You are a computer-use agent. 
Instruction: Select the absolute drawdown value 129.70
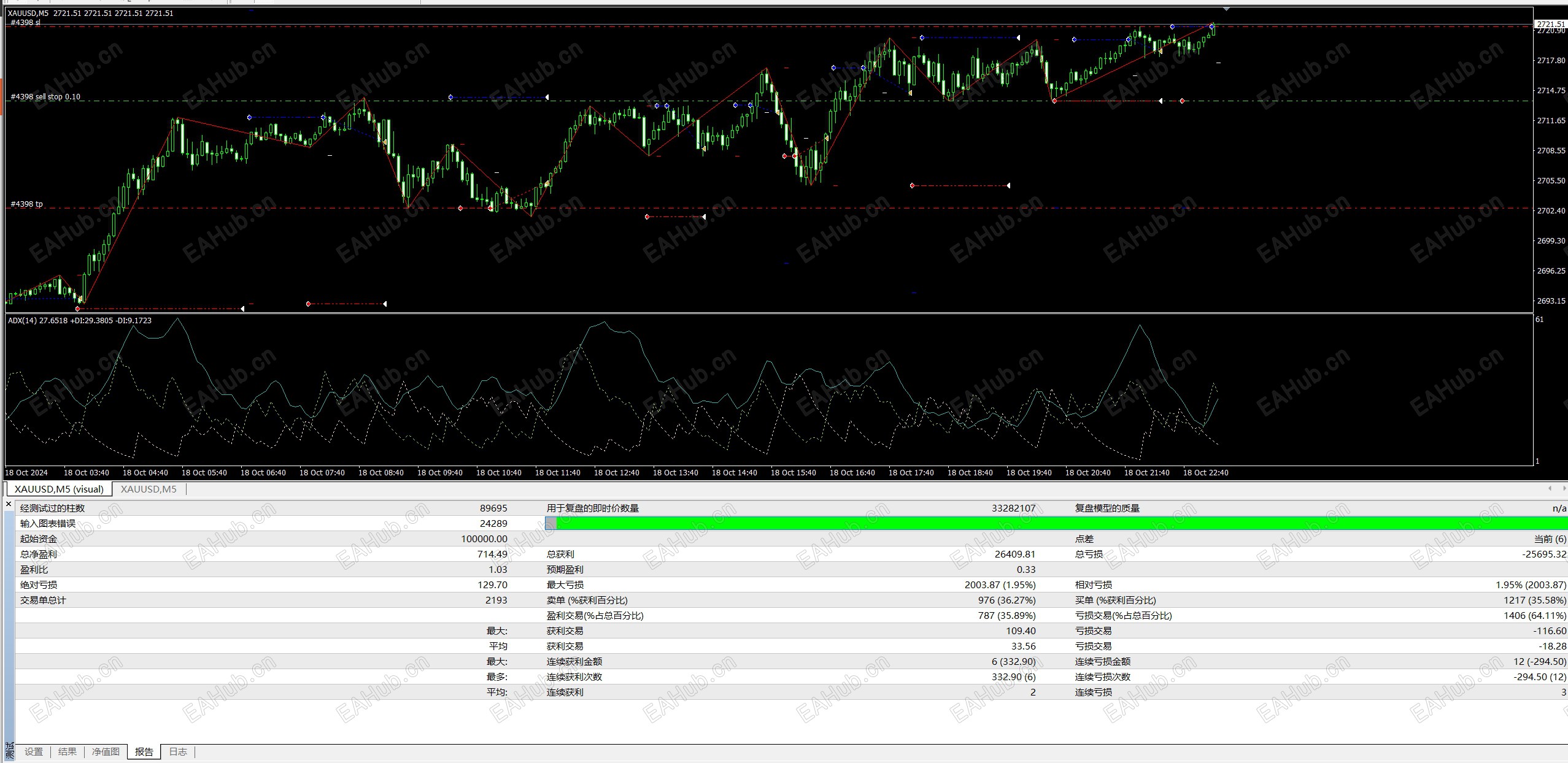(492, 585)
